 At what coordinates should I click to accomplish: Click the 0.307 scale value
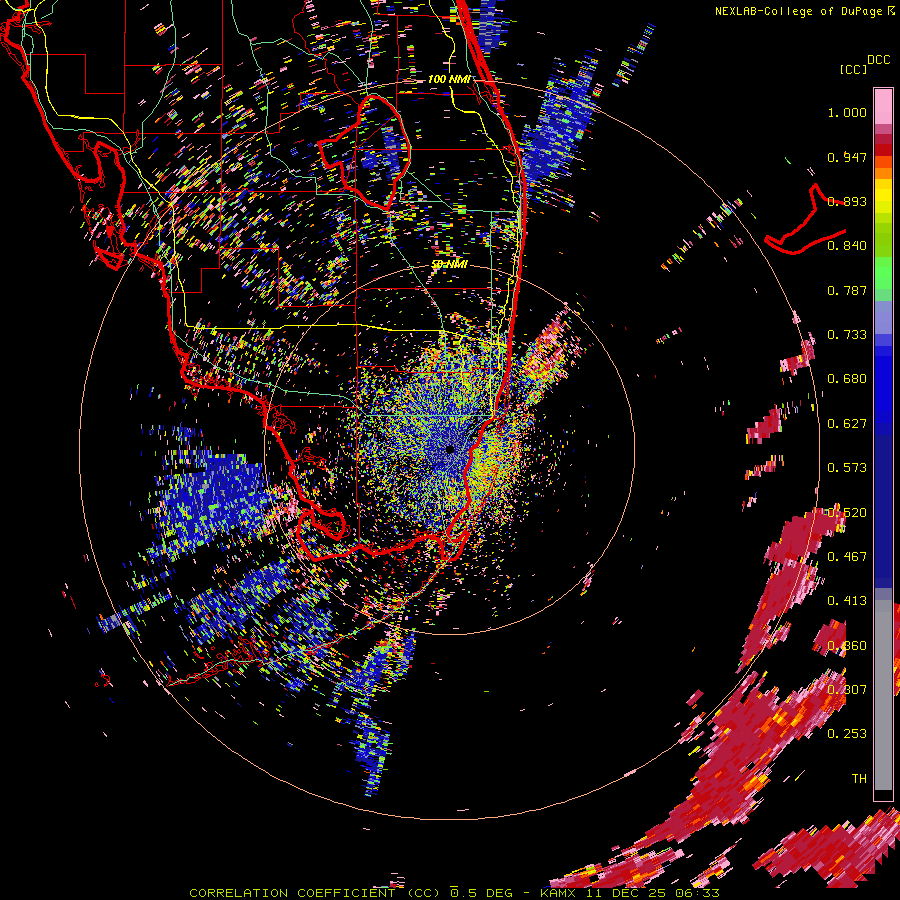point(847,690)
